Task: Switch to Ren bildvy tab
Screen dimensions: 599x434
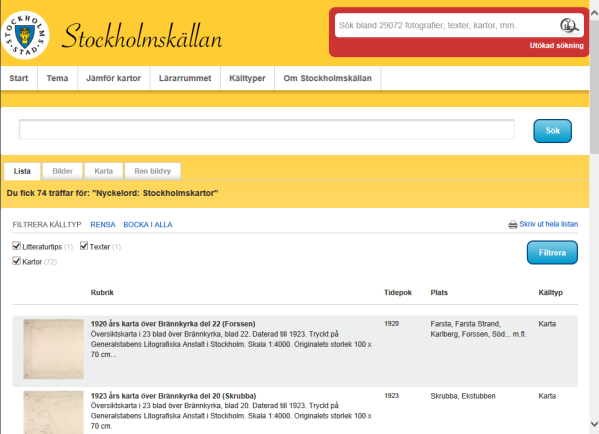Action: point(152,171)
